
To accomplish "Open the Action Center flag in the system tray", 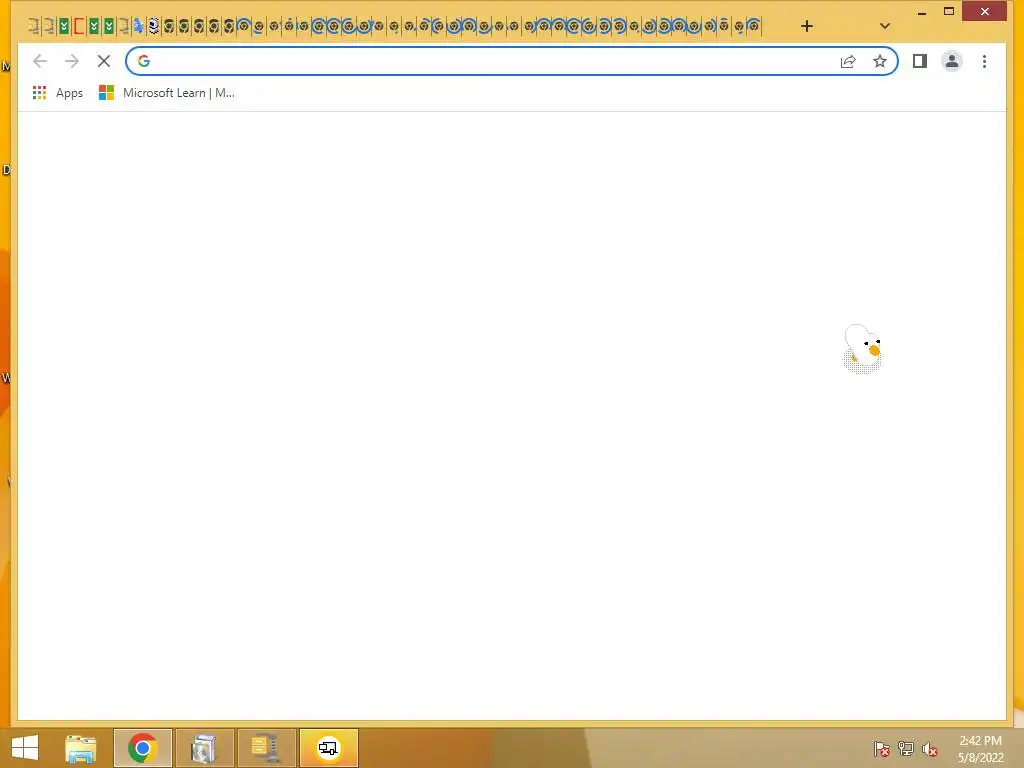I will (x=882, y=749).
